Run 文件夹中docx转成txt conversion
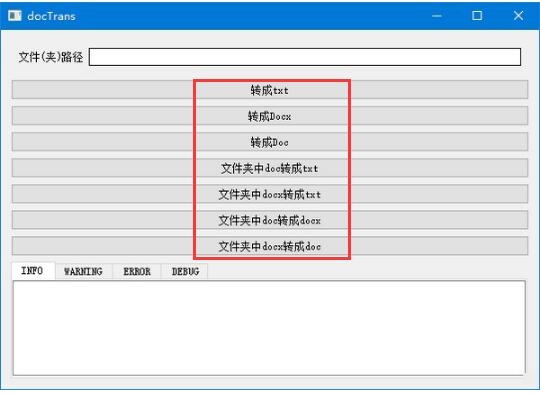The height and width of the screenshot is (396, 540). 270,194
